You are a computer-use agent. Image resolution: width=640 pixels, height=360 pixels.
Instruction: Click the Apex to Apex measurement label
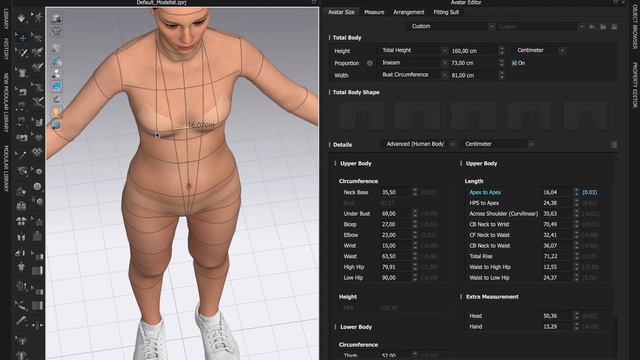pyautogui.click(x=485, y=192)
